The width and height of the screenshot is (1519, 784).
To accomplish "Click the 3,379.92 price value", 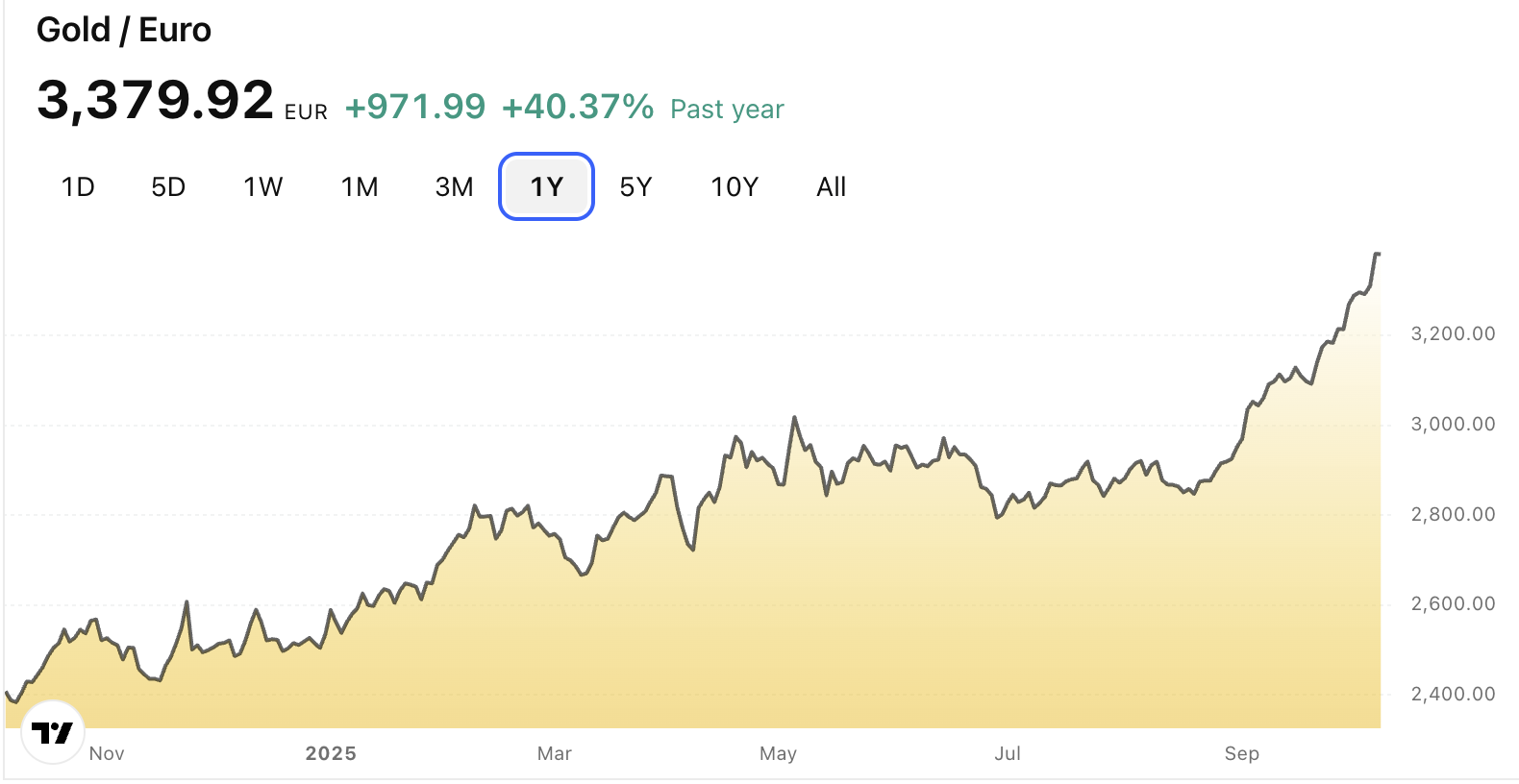I will pos(155,100).
